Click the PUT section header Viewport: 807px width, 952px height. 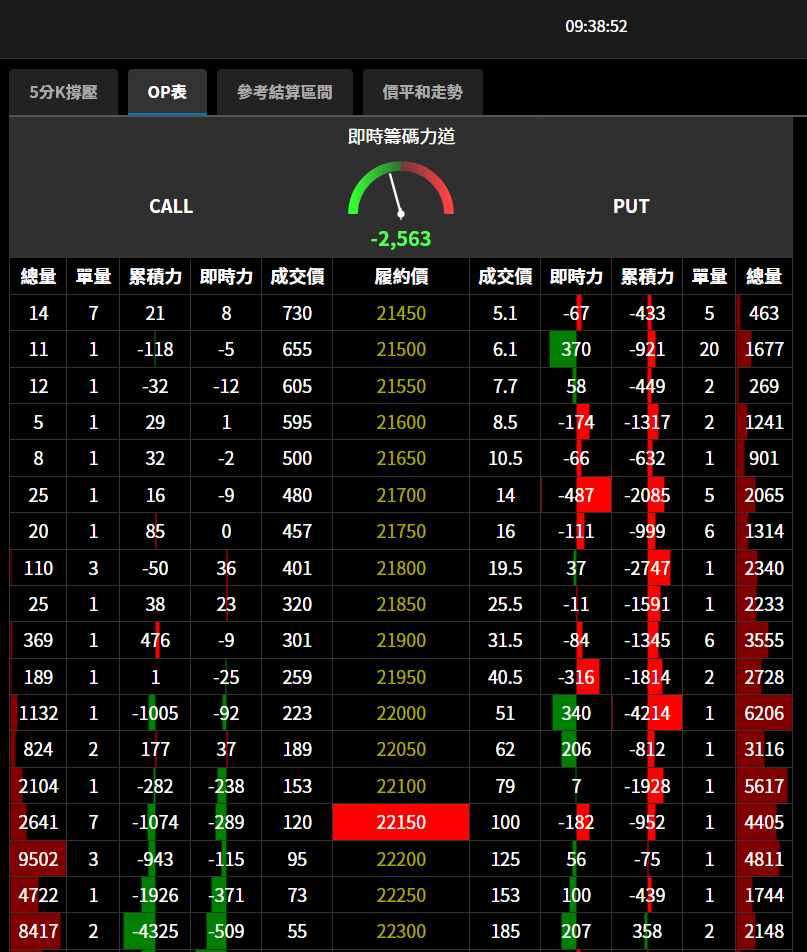631,206
